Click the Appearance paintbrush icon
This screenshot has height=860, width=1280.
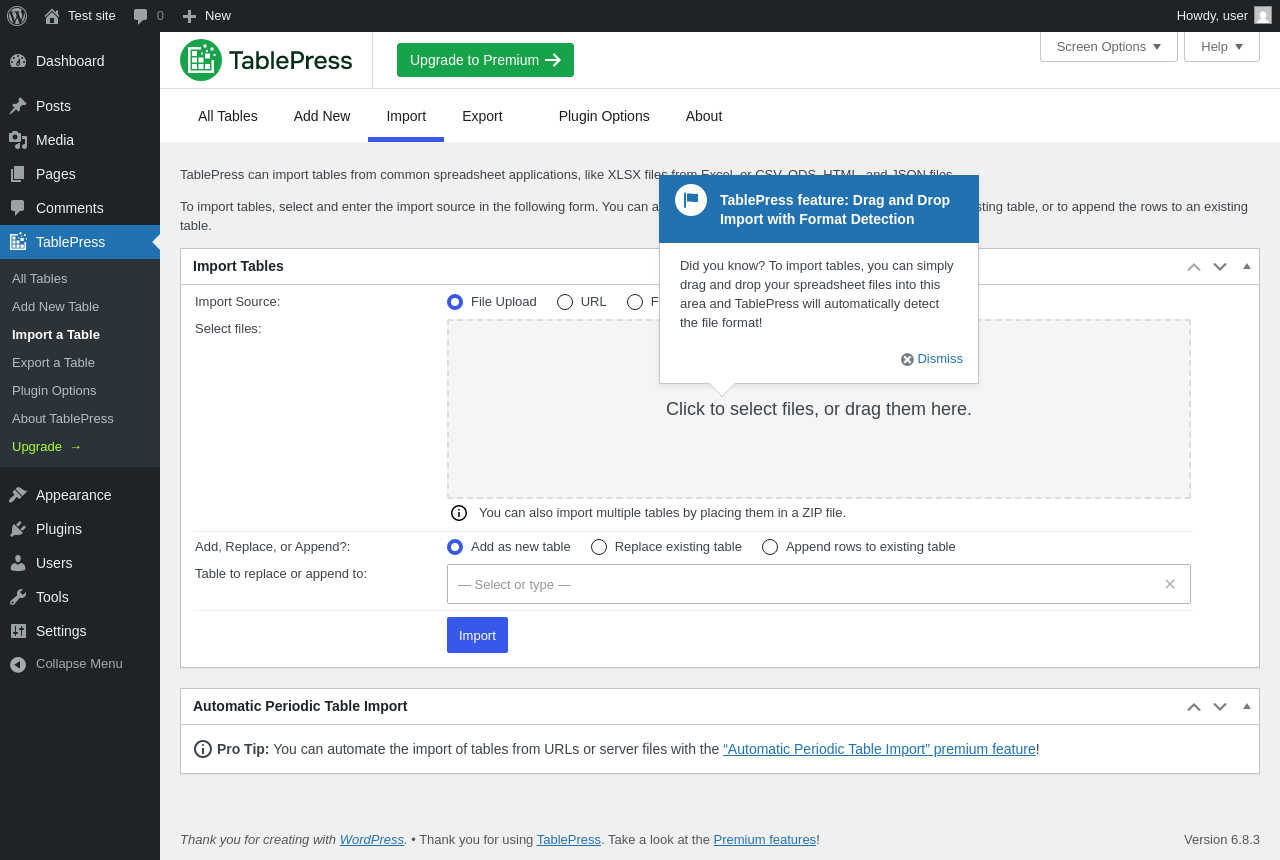(18, 495)
